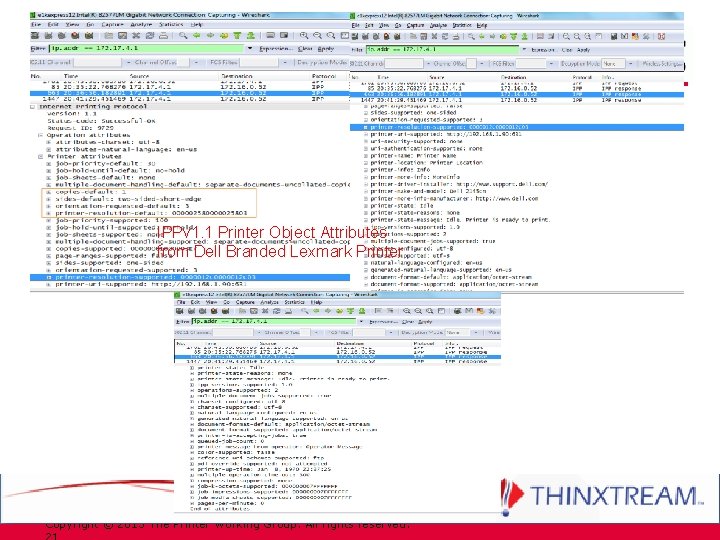Go back in packet history, top-left window
Viewport: 720px width, 540px height.
click(x=197, y=35)
